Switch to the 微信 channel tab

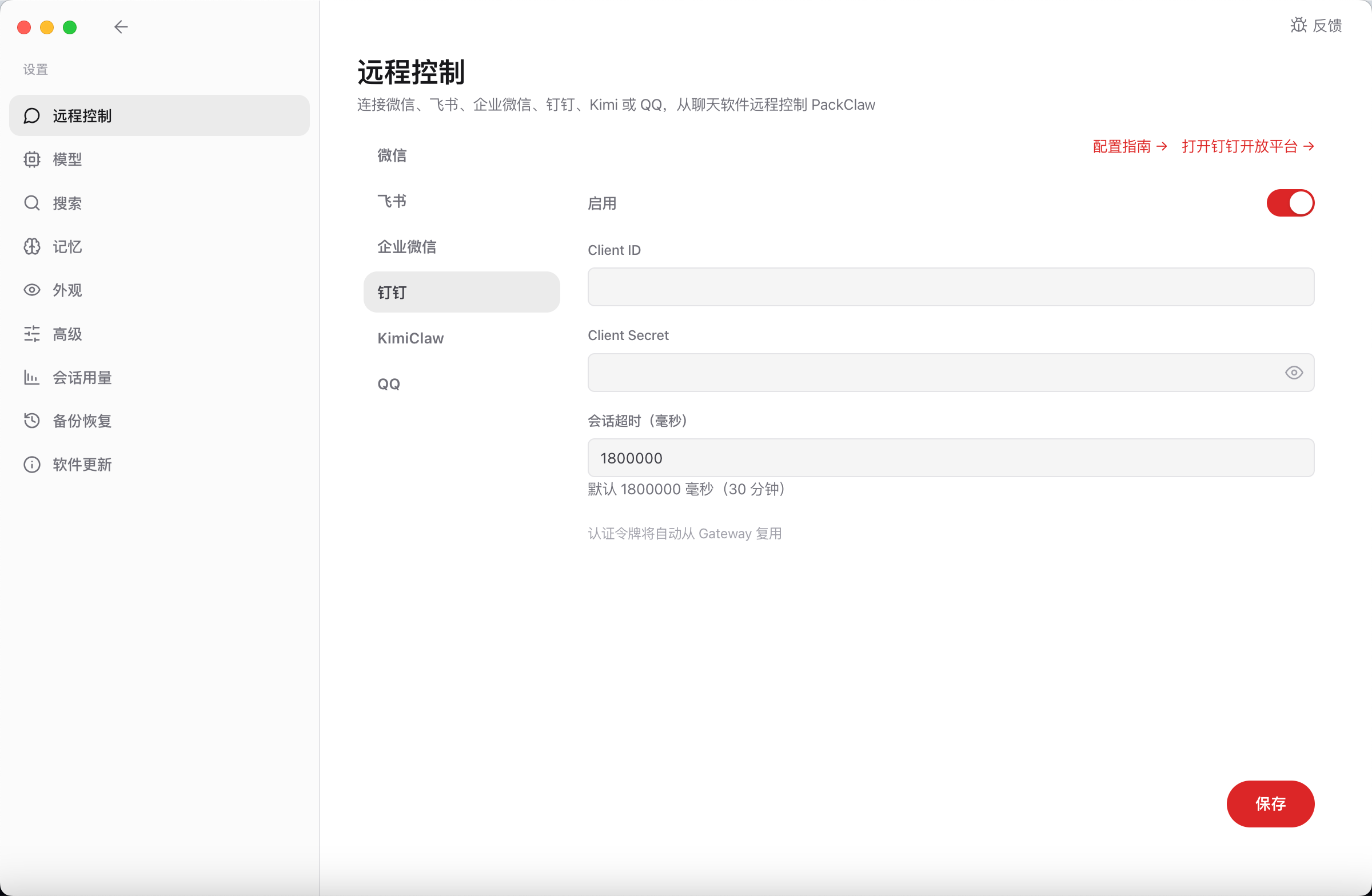pyautogui.click(x=461, y=155)
